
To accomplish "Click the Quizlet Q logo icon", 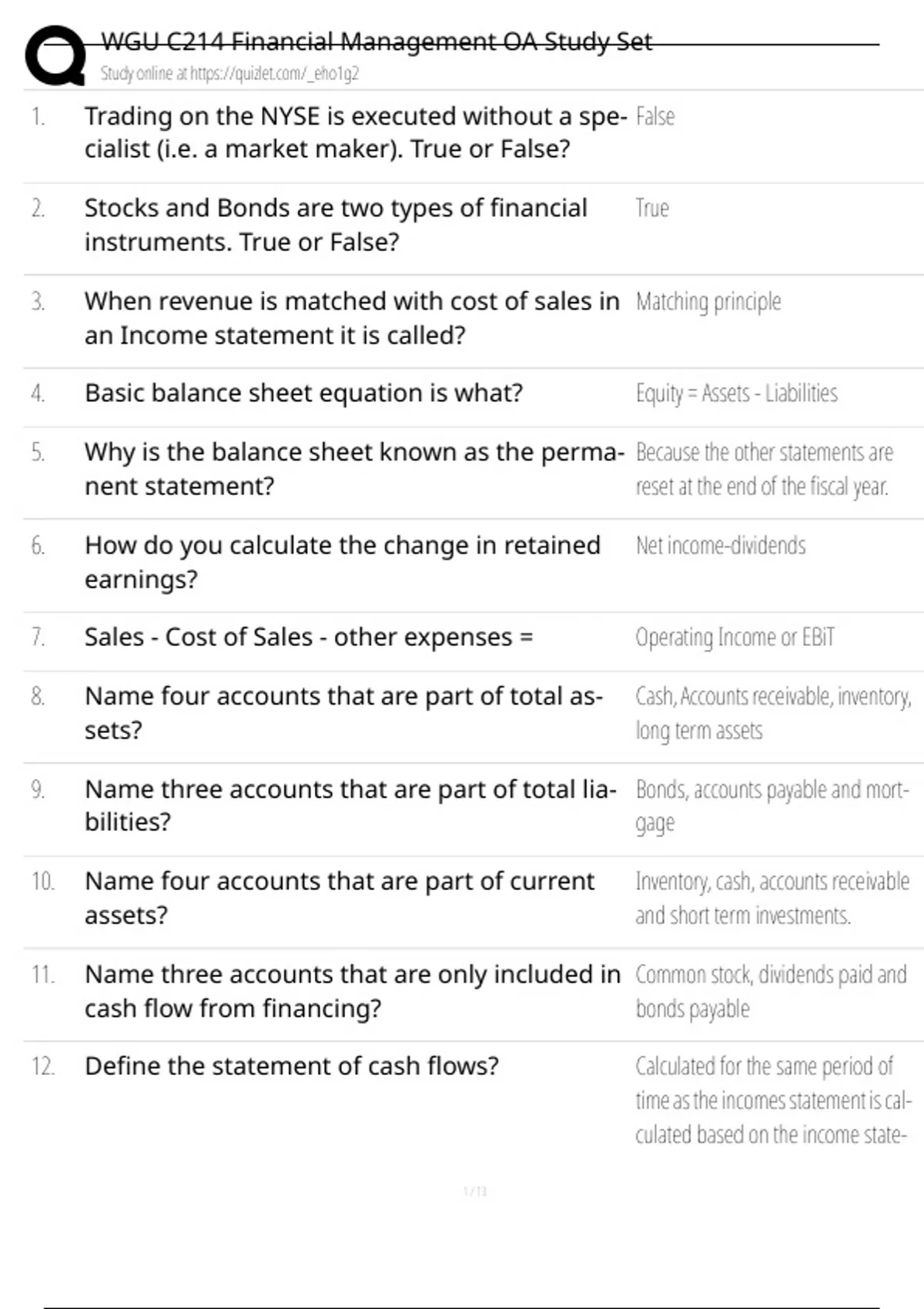I will (x=55, y=55).
